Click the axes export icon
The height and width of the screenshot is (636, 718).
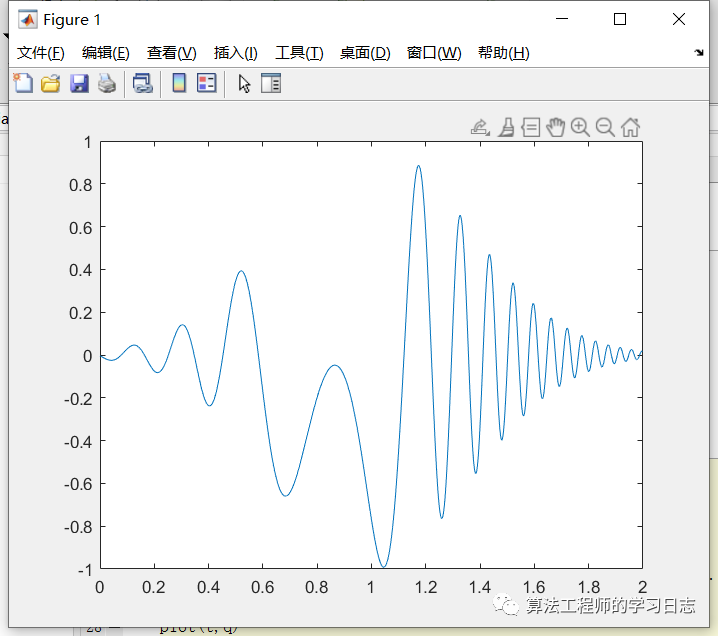pos(480,127)
